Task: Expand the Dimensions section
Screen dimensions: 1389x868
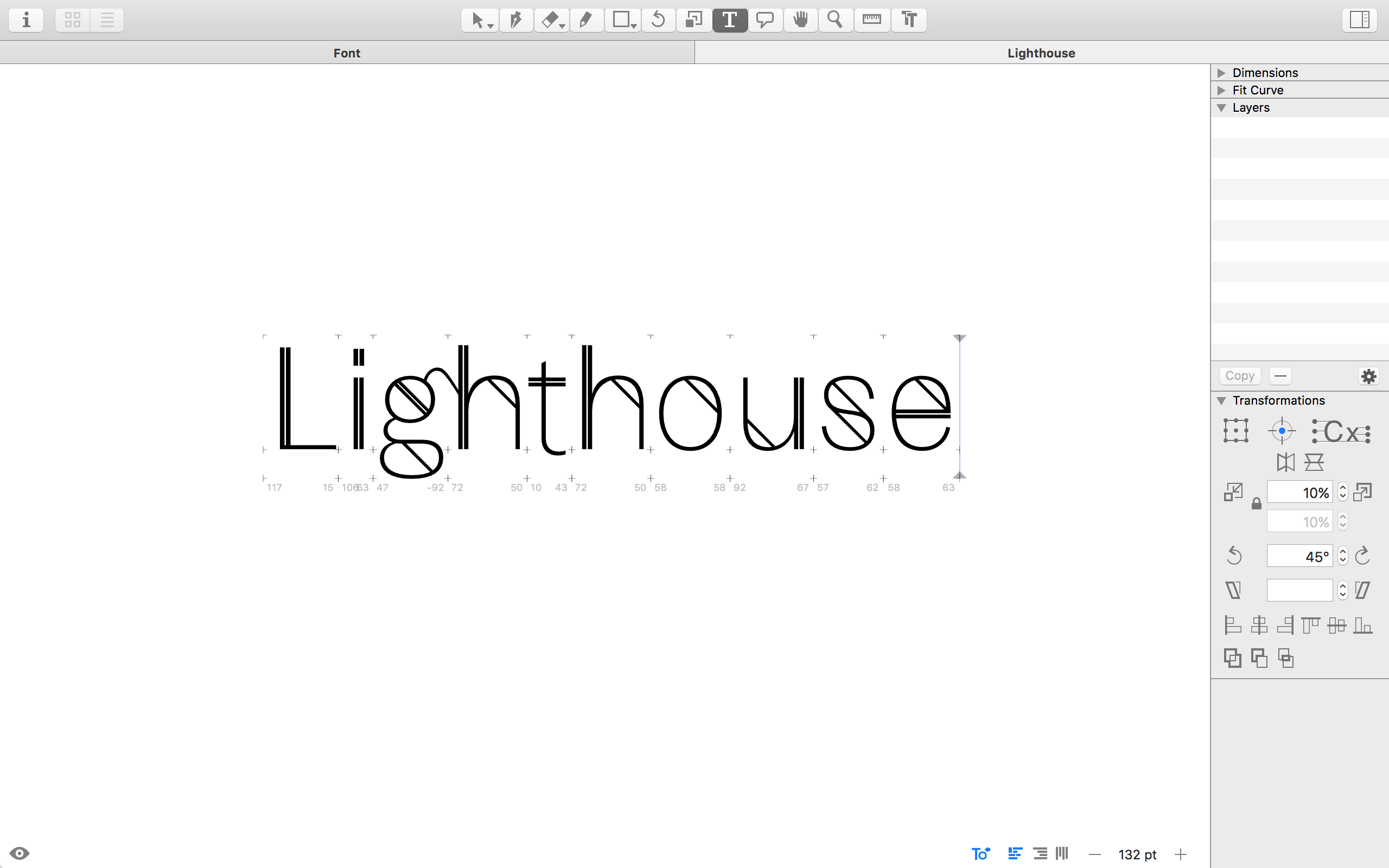Action: point(1221,73)
